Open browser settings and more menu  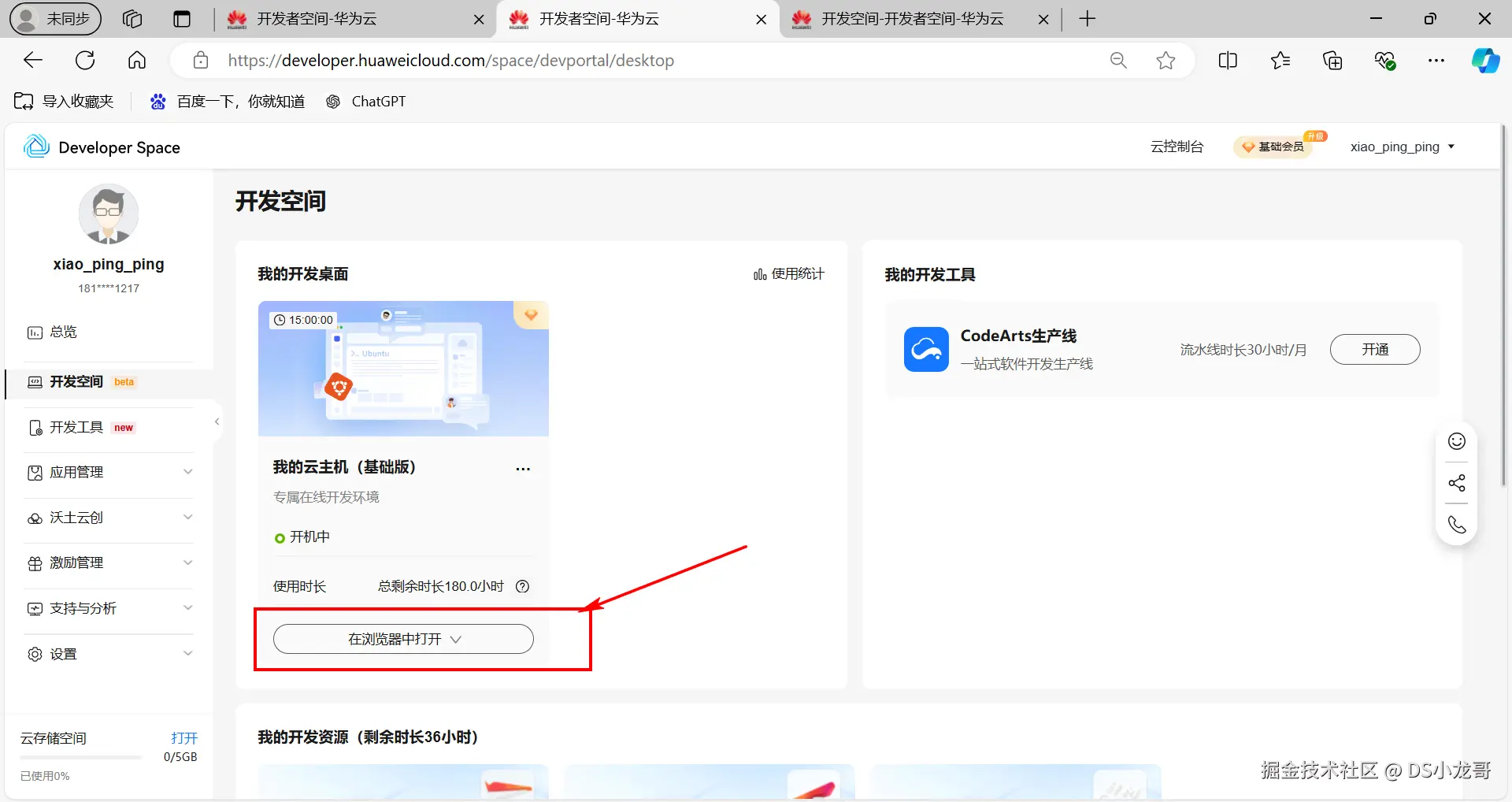[x=1436, y=61]
